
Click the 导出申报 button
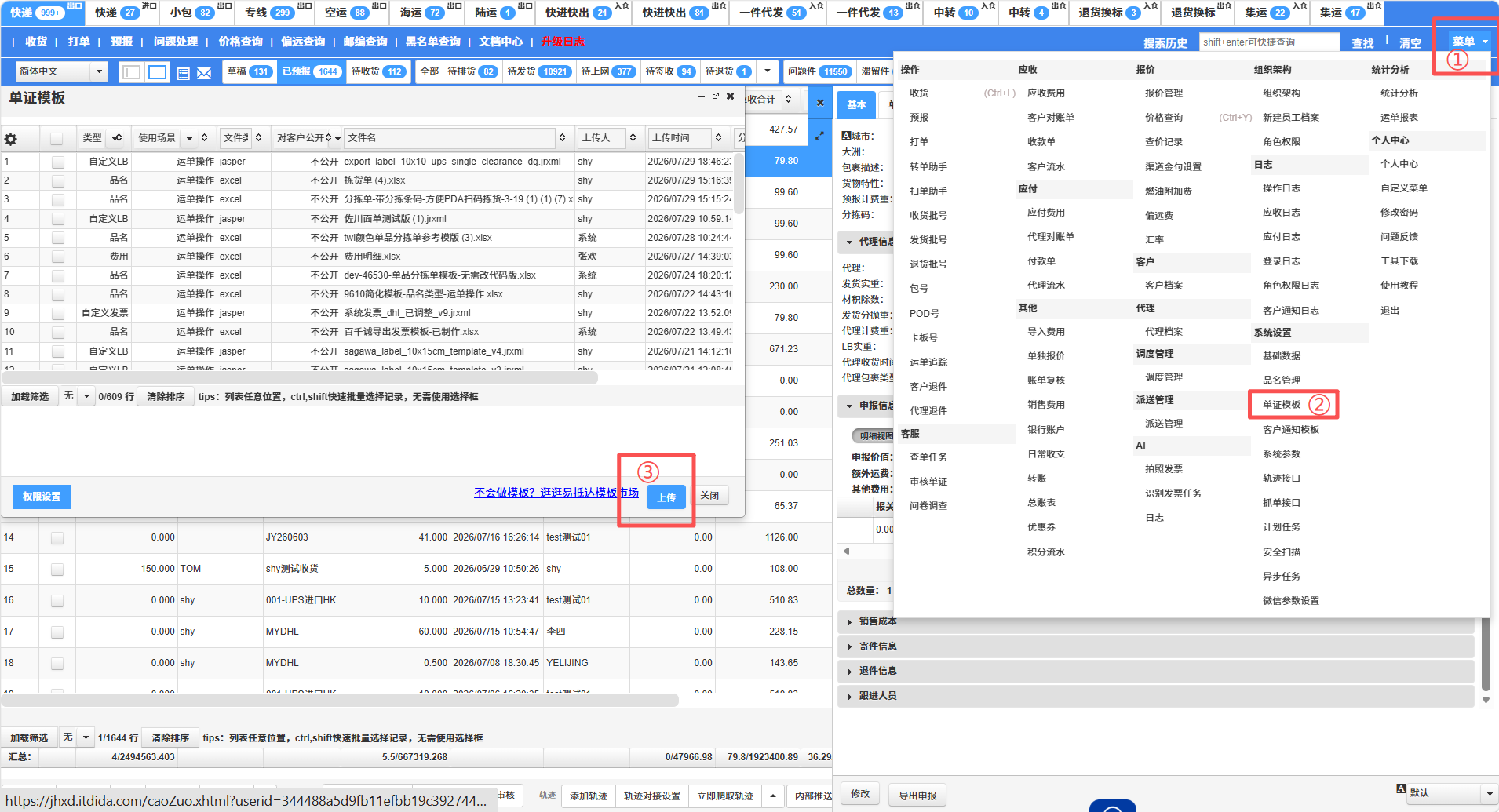(x=917, y=796)
